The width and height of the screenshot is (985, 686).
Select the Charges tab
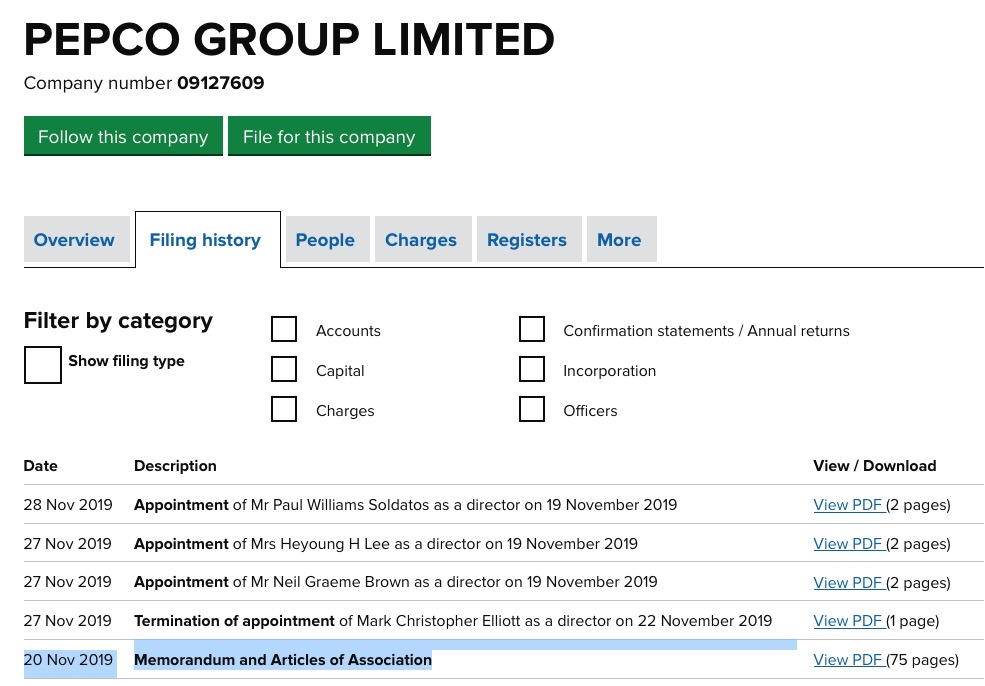point(420,240)
